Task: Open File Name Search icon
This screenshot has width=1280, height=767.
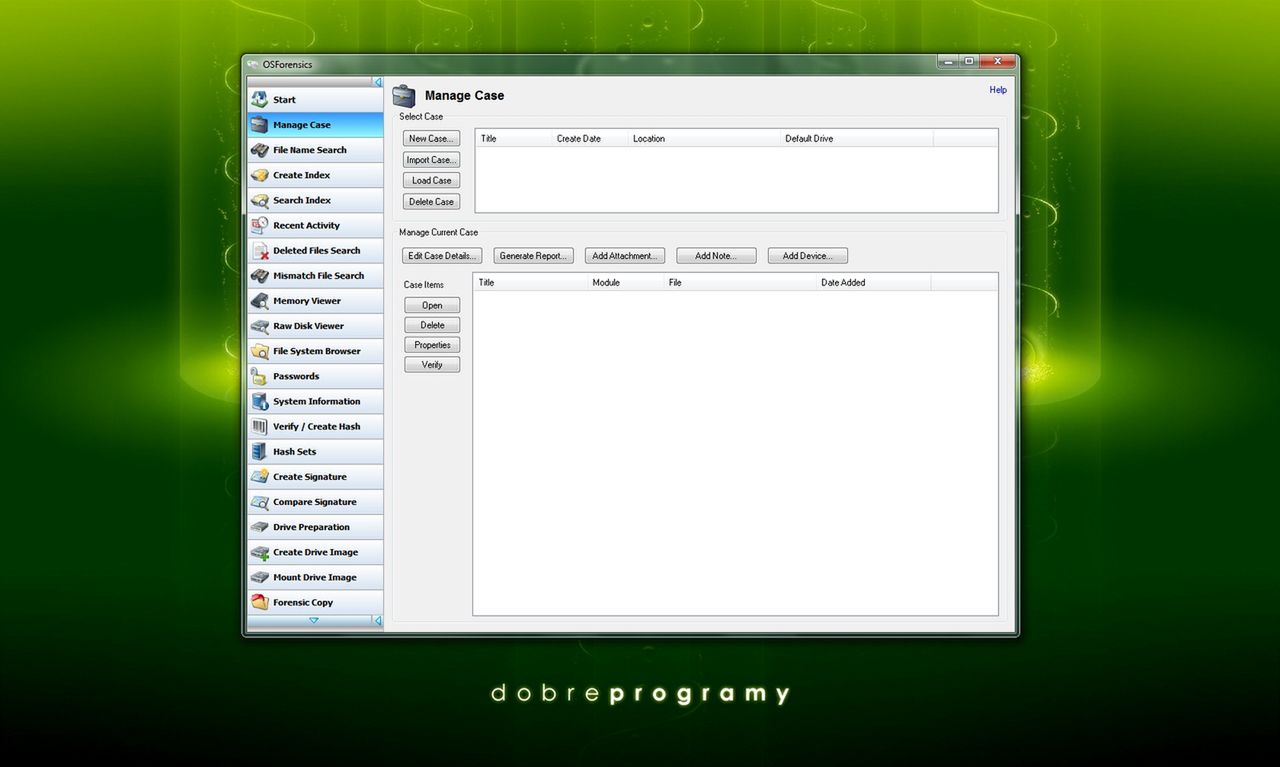Action: (259, 150)
